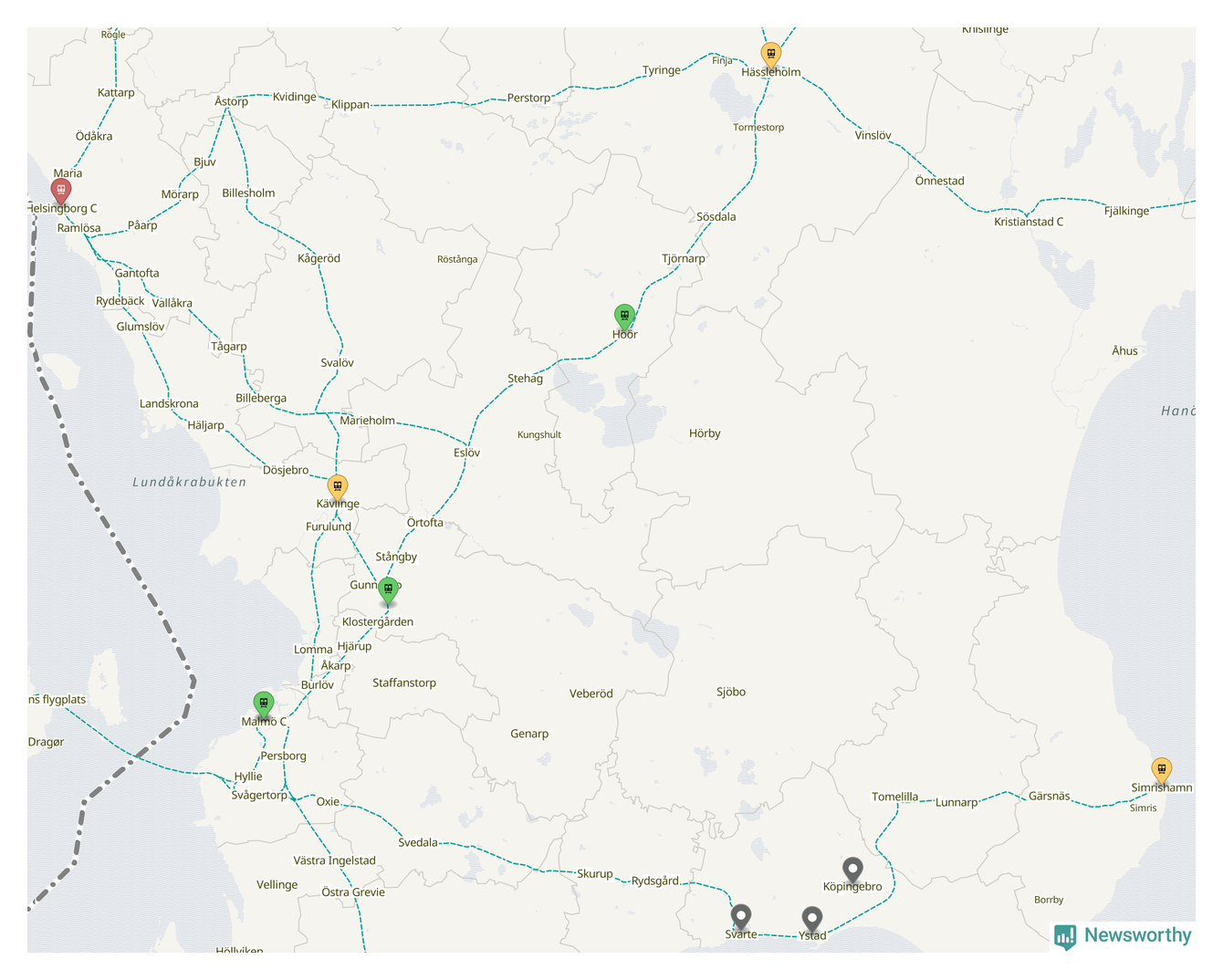Click the Tjörnarp label
The height and width of the screenshot is (980, 1223).
(x=684, y=258)
